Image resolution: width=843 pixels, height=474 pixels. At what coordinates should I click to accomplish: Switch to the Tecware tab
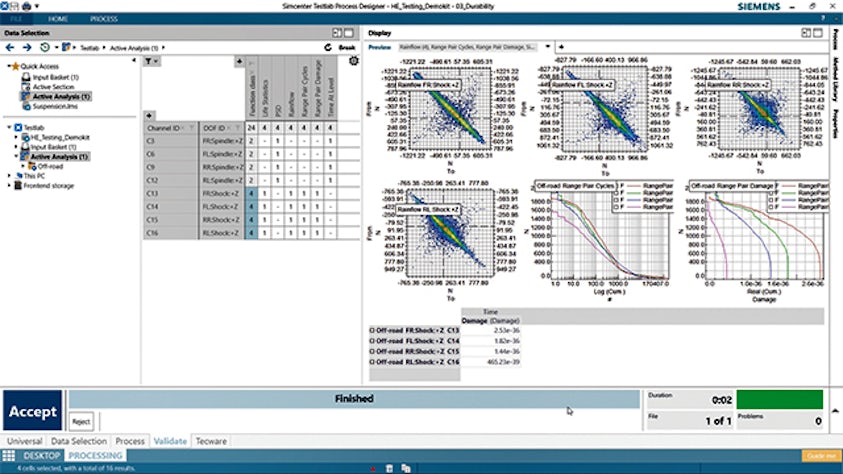[x=211, y=441]
